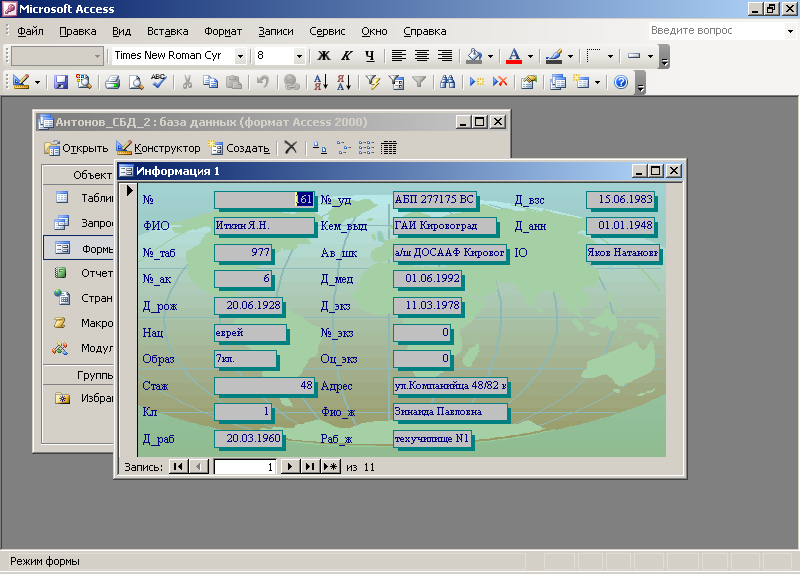This screenshot has height=574, width=800.
Task: Expand font color dropdown arrow
Action: click(x=530, y=56)
